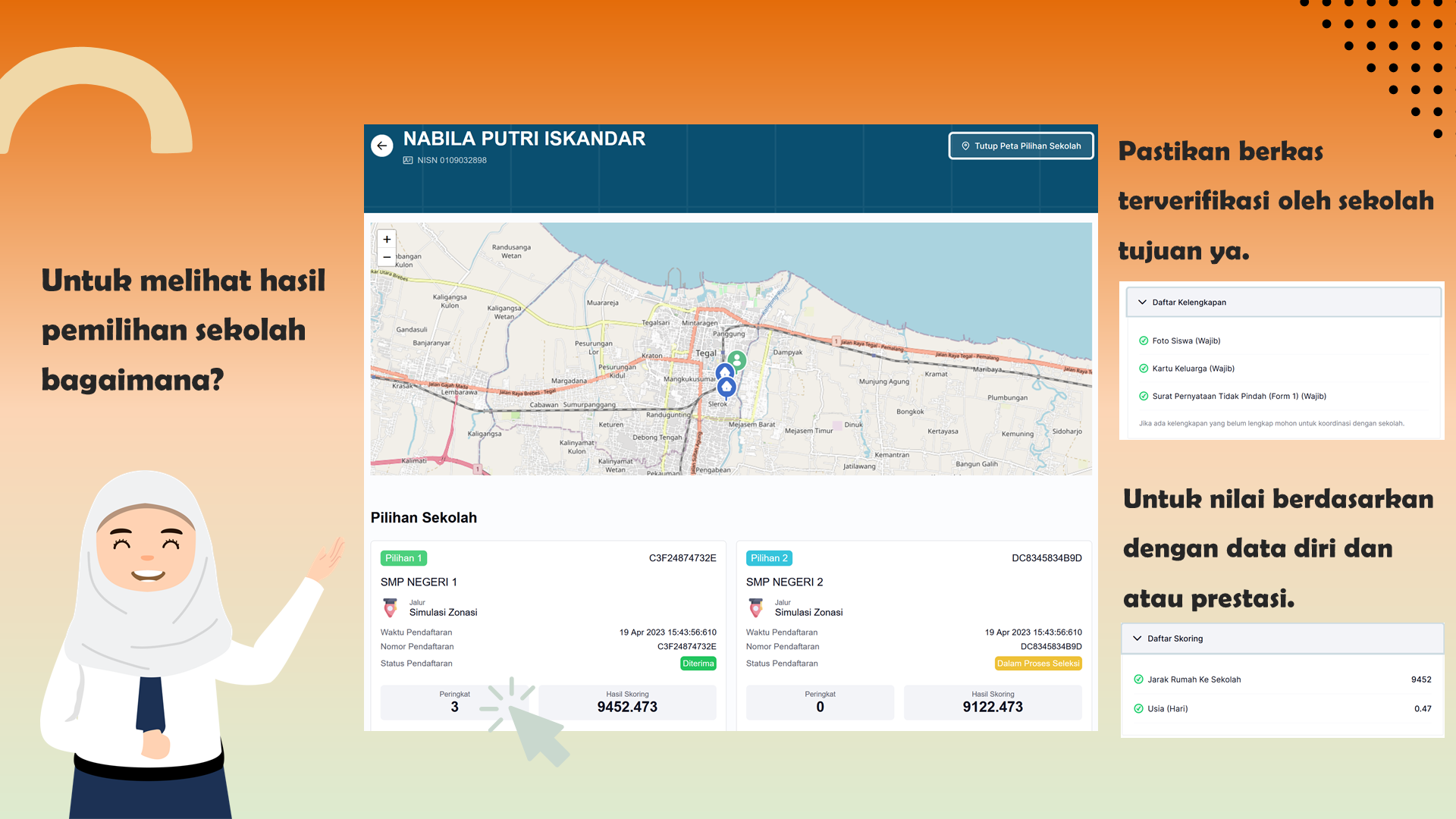The height and width of the screenshot is (819, 1456).
Task: Click the SMP NEGERI 2 school name
Action: 784,582
